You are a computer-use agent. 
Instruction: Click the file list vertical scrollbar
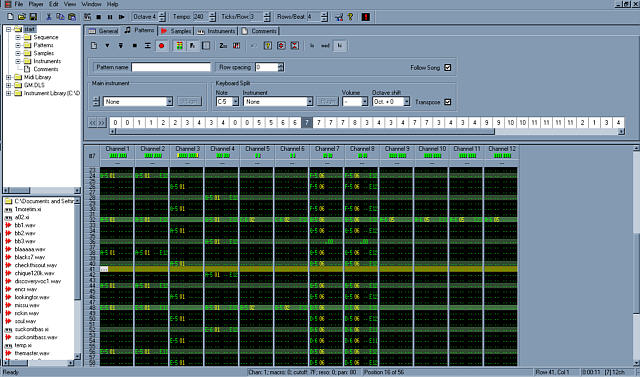[78, 279]
